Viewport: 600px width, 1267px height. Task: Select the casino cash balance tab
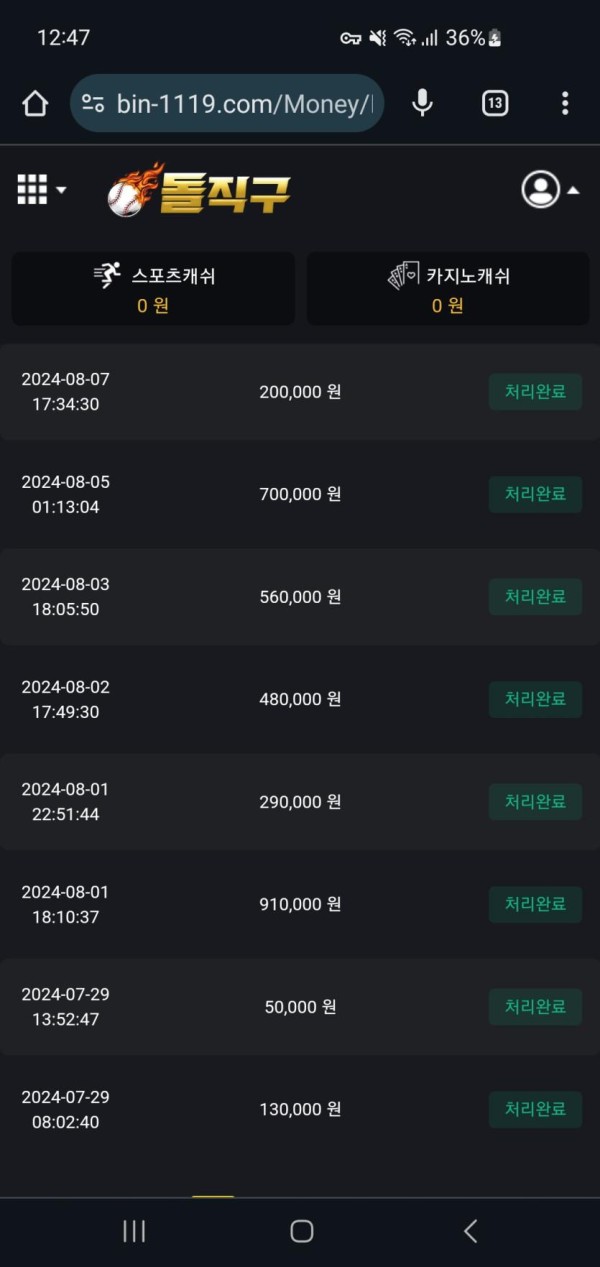click(447, 289)
